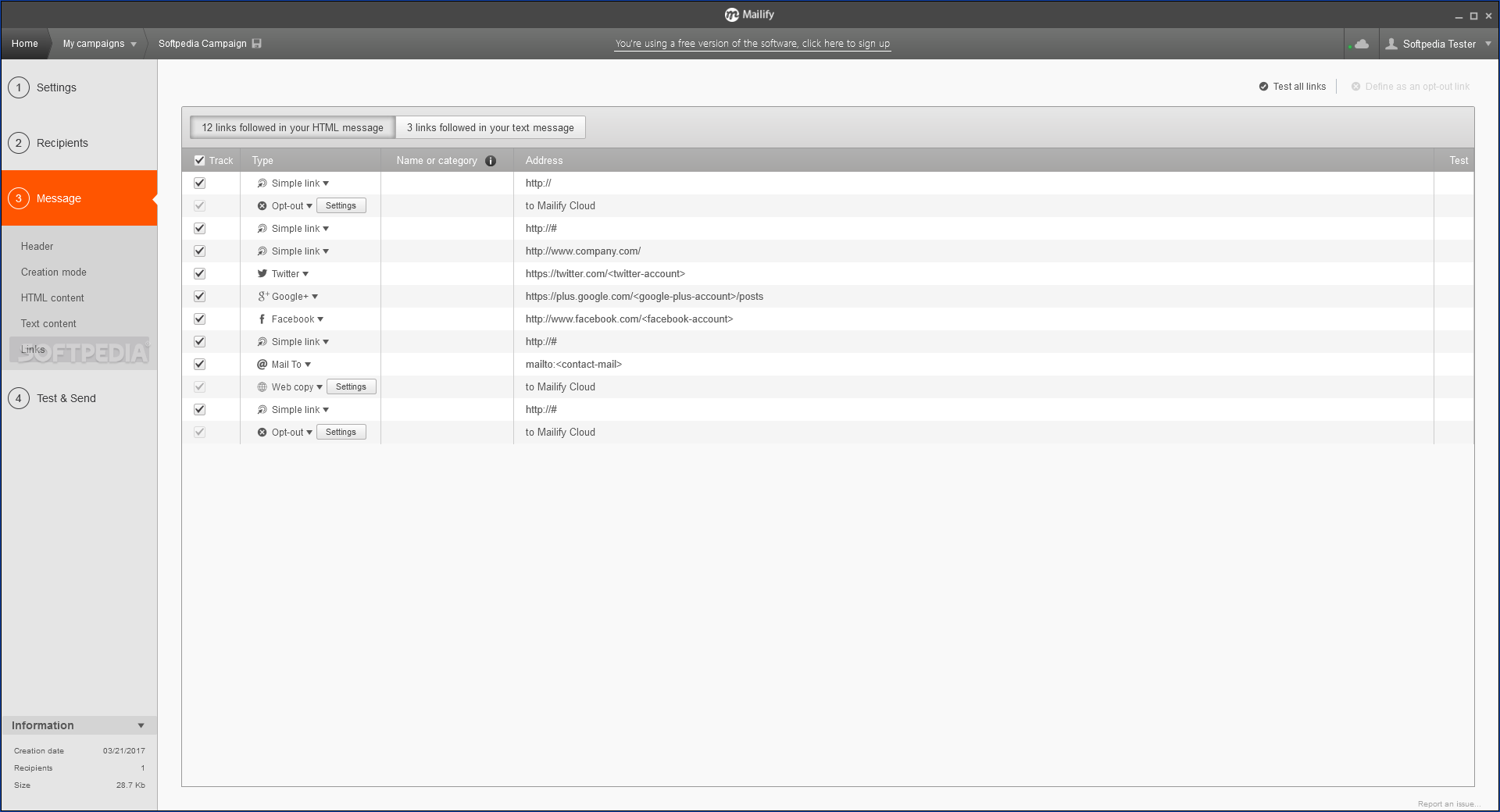The image size is (1500, 812).
Task: Click the step 1 circle for Settings
Action: click(x=19, y=87)
